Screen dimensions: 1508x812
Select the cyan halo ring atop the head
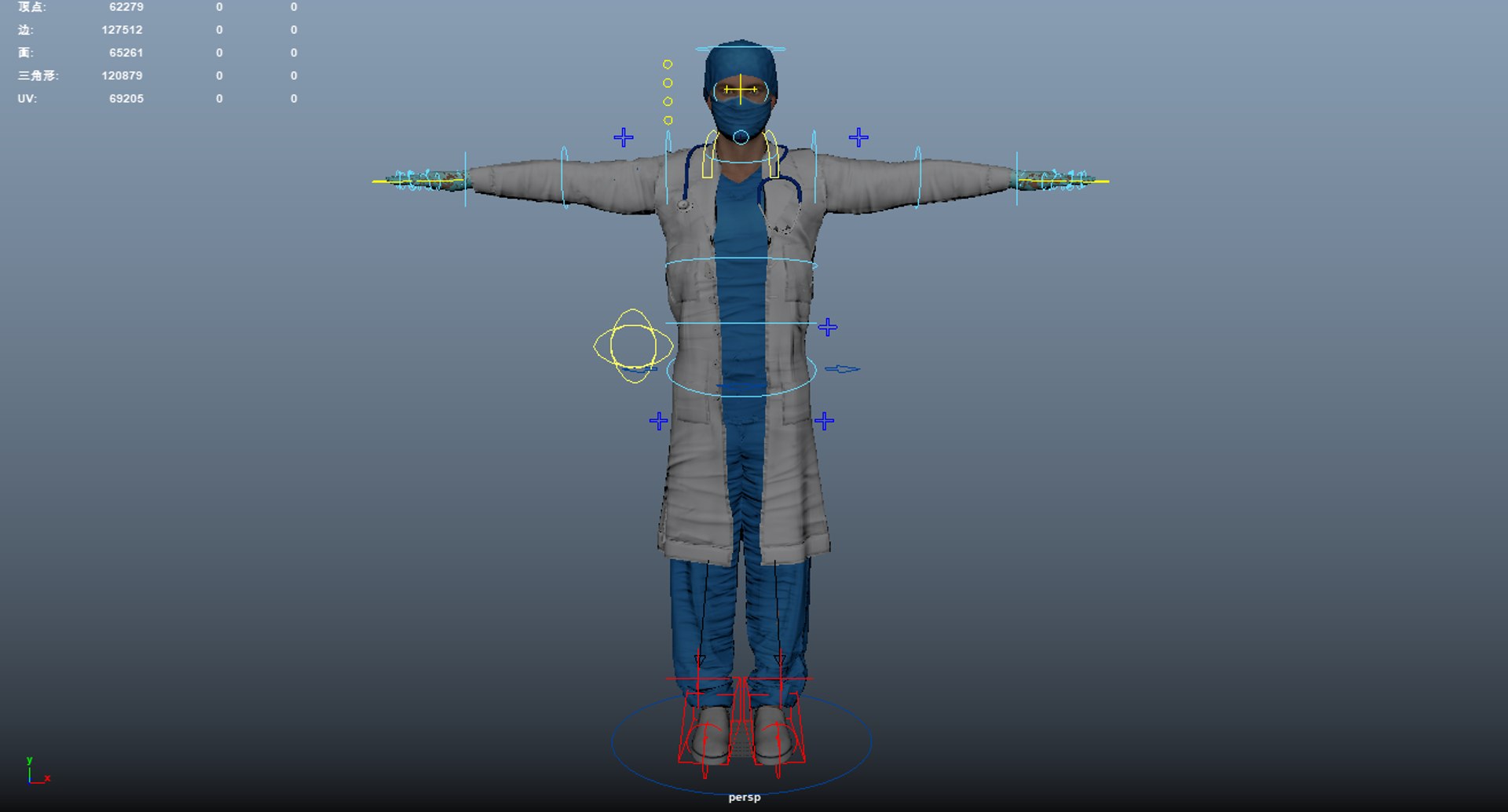click(x=741, y=49)
